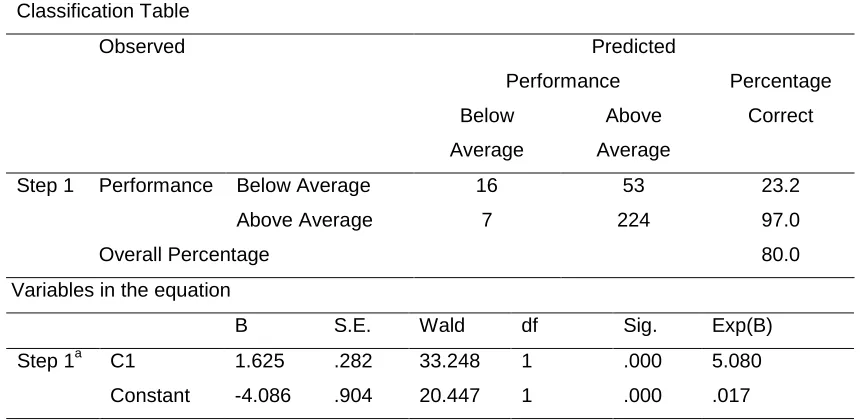Click the Wald column header
This screenshot has width=860, height=420.
pyautogui.click(x=442, y=326)
